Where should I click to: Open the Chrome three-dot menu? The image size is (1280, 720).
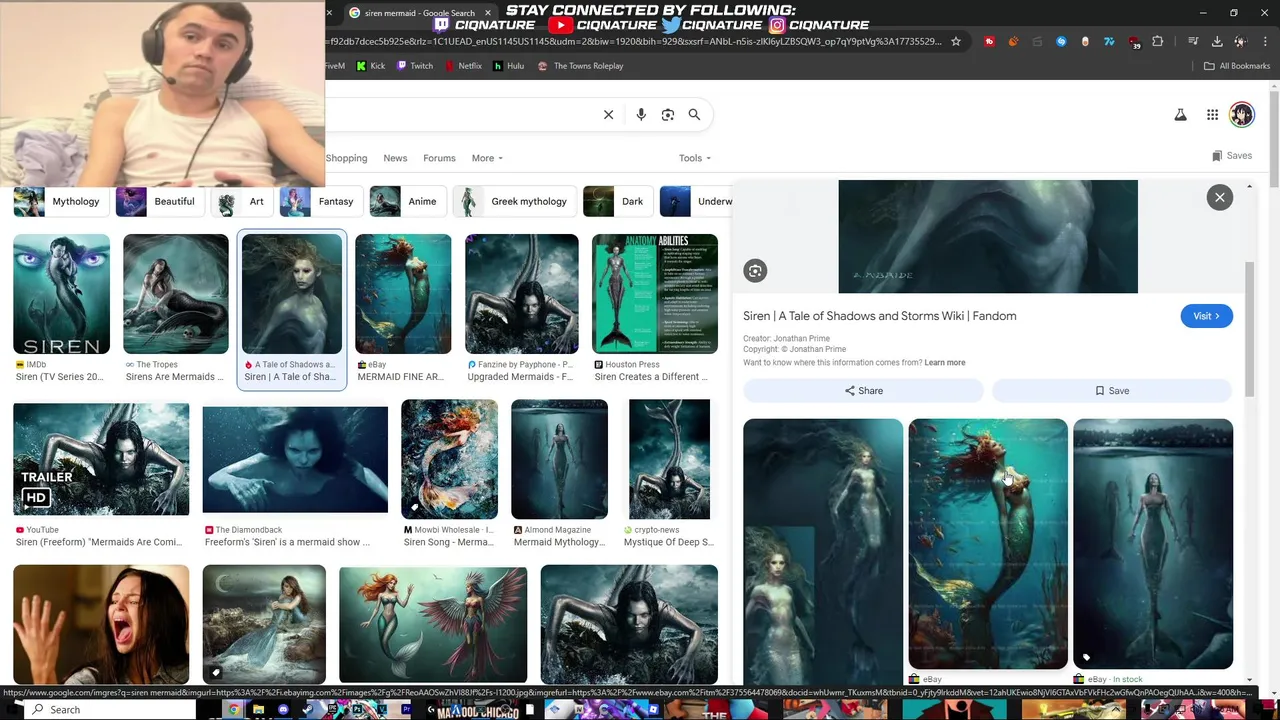pos(1264,42)
